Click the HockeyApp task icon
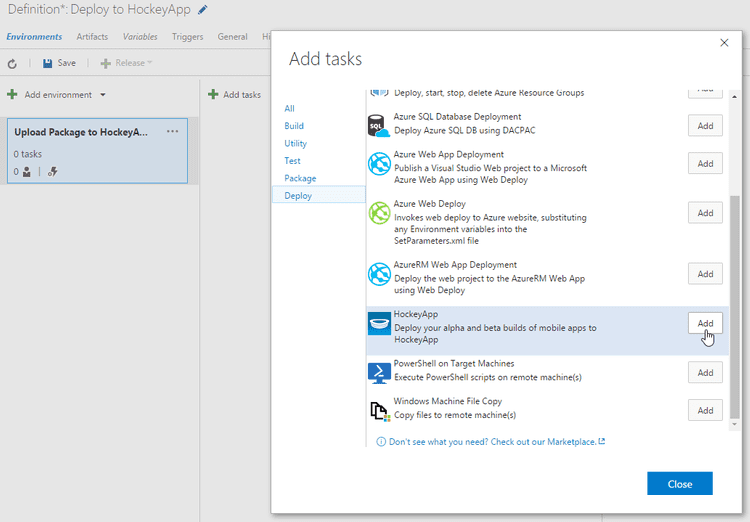Screen dimensions: 750x522 (379, 323)
